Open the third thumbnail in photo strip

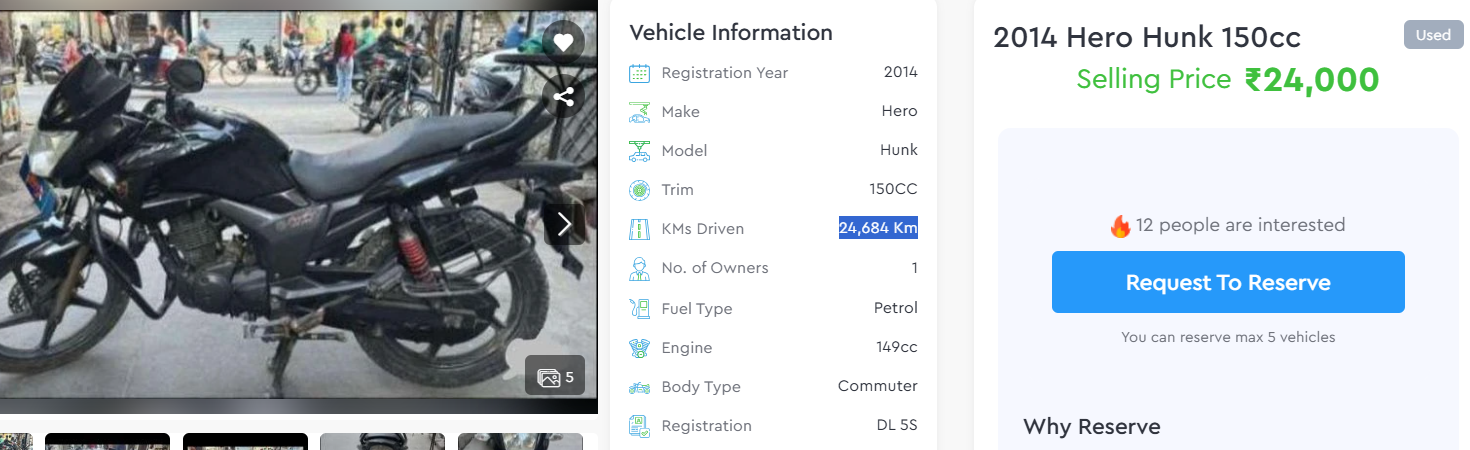(x=245, y=441)
